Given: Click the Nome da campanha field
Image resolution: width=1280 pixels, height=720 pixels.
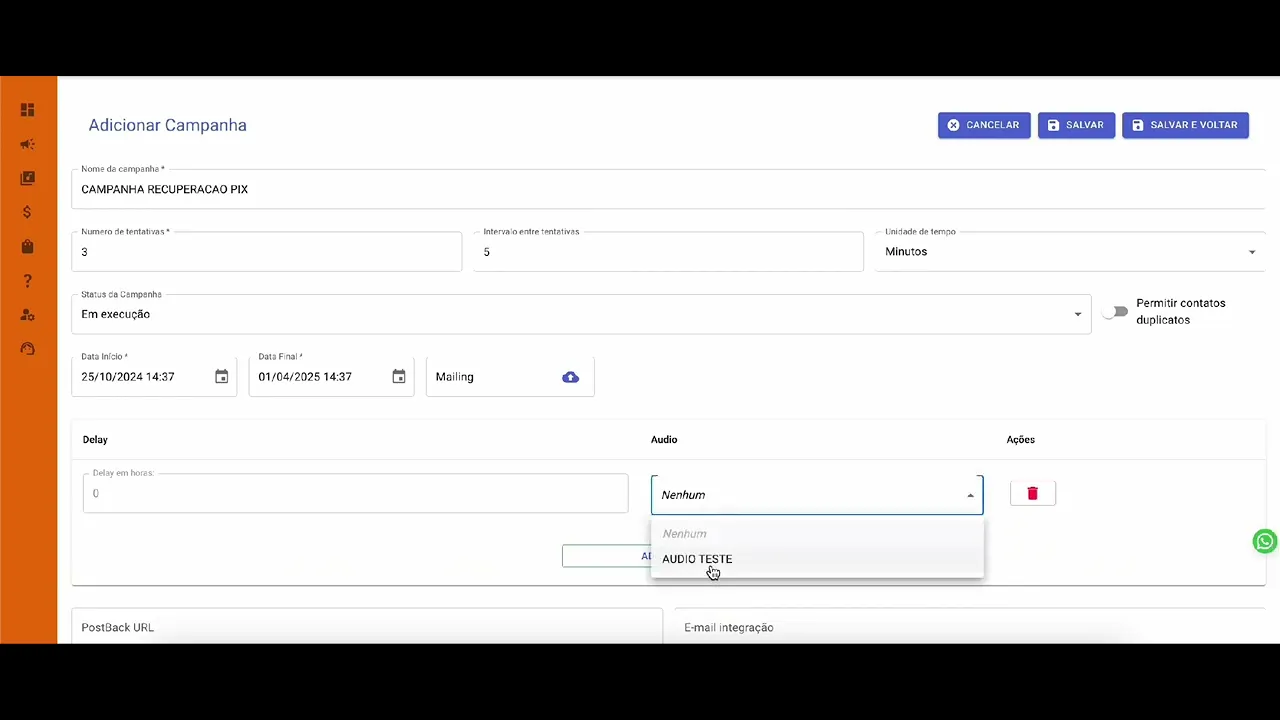Looking at the screenshot, I should [x=669, y=189].
